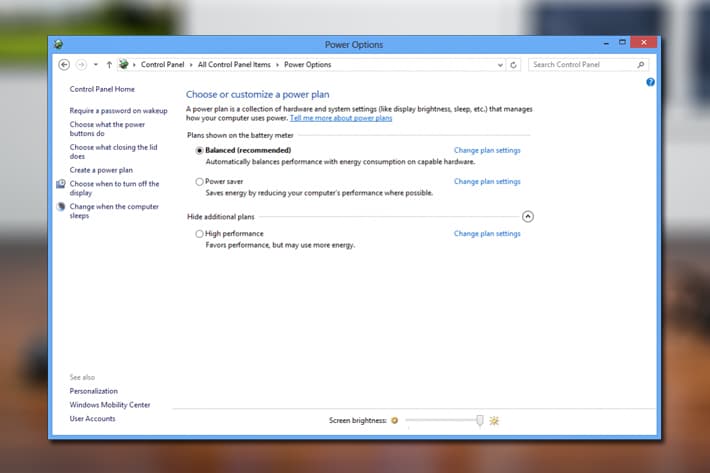
Task: Open Personalization under See also
Action: tap(93, 391)
